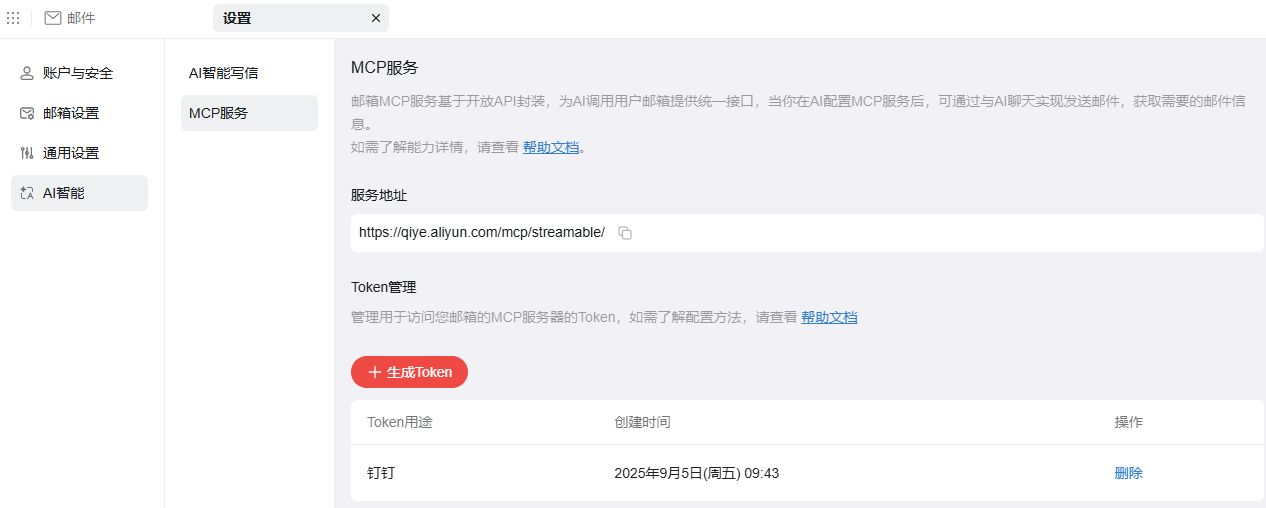Screen dimensions: 1266x508
Task: Close the 设置 tab
Action: 376,18
